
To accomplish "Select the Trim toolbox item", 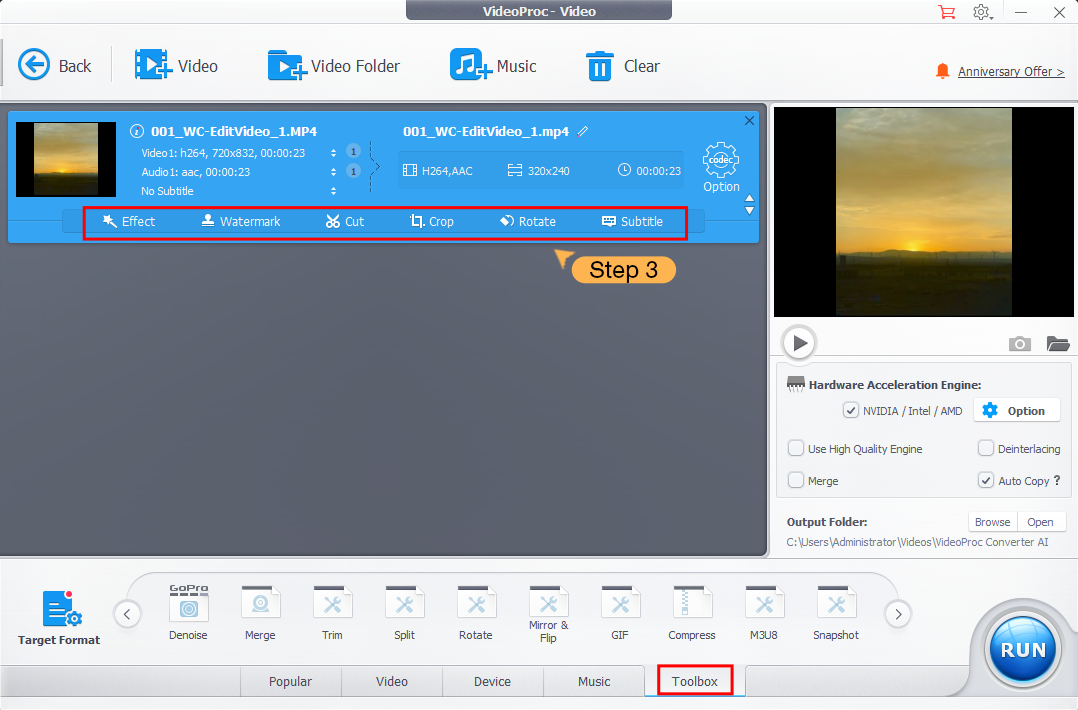I will tap(332, 613).
